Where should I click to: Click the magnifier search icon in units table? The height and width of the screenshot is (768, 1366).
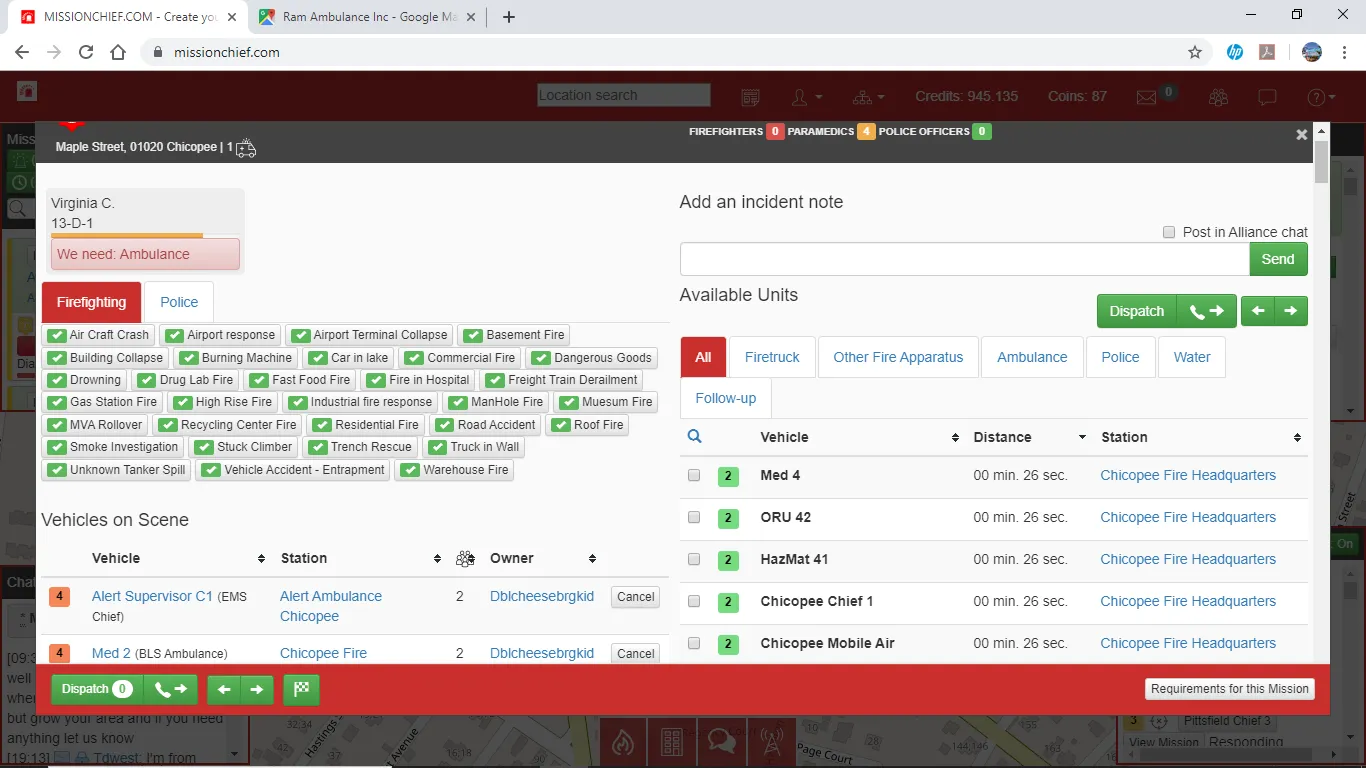[695, 436]
